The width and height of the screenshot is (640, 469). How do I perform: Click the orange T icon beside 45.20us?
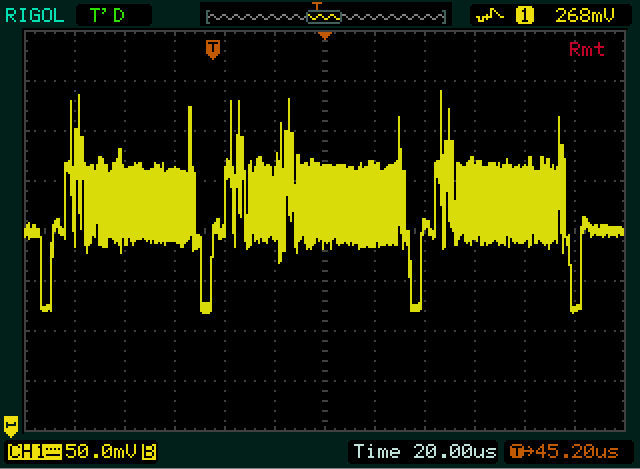click(516, 452)
